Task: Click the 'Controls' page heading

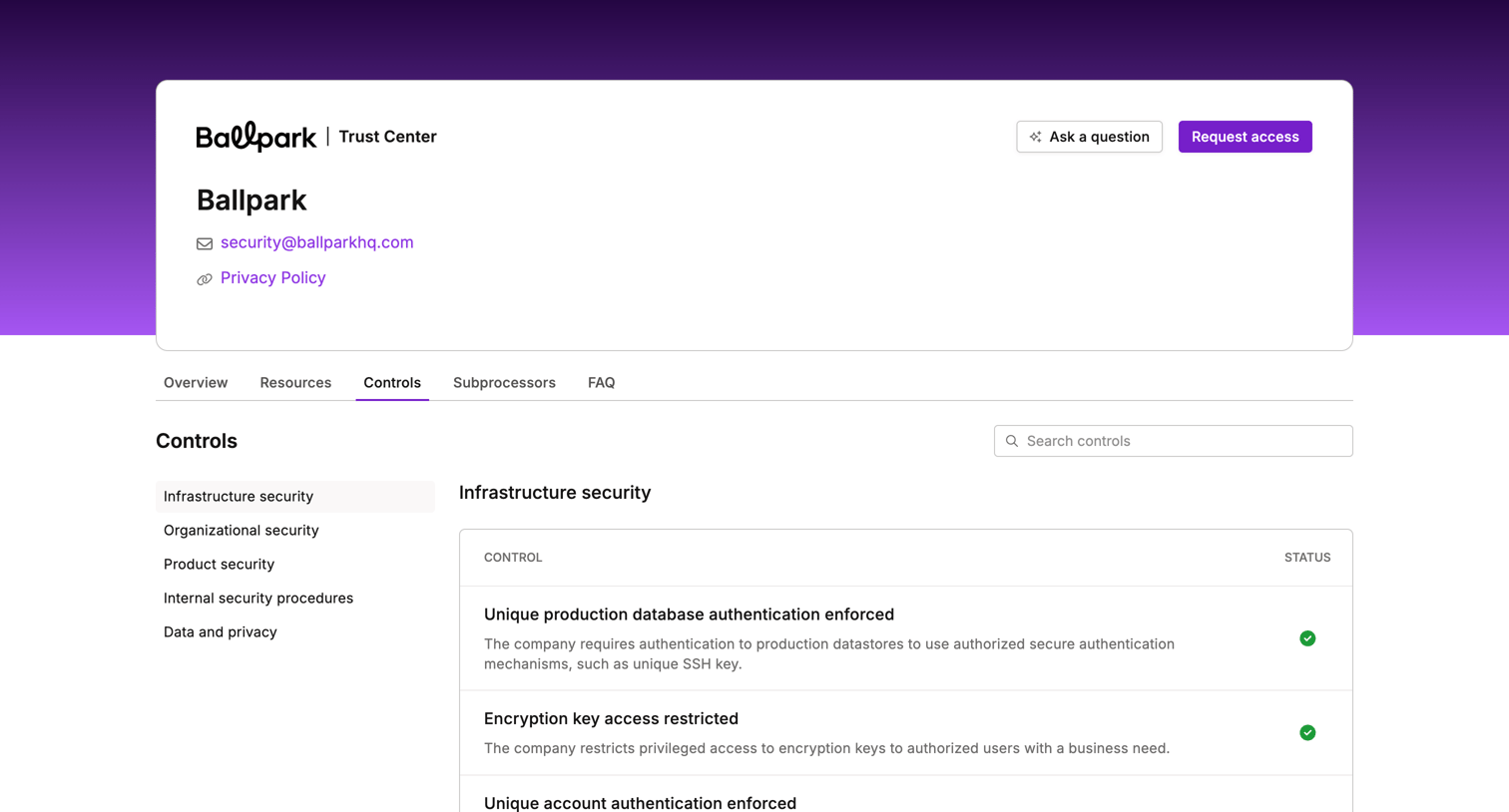Action: 197,441
